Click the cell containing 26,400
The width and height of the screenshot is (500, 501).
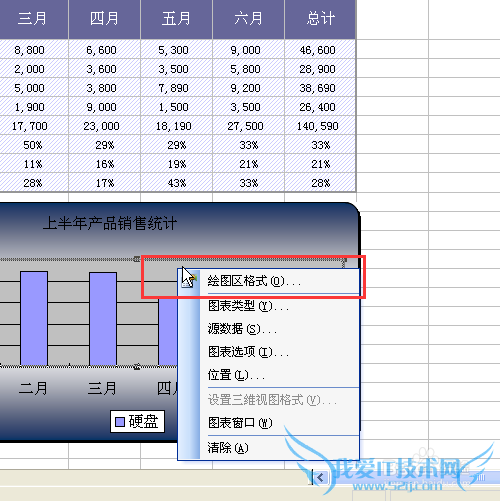tap(320, 107)
